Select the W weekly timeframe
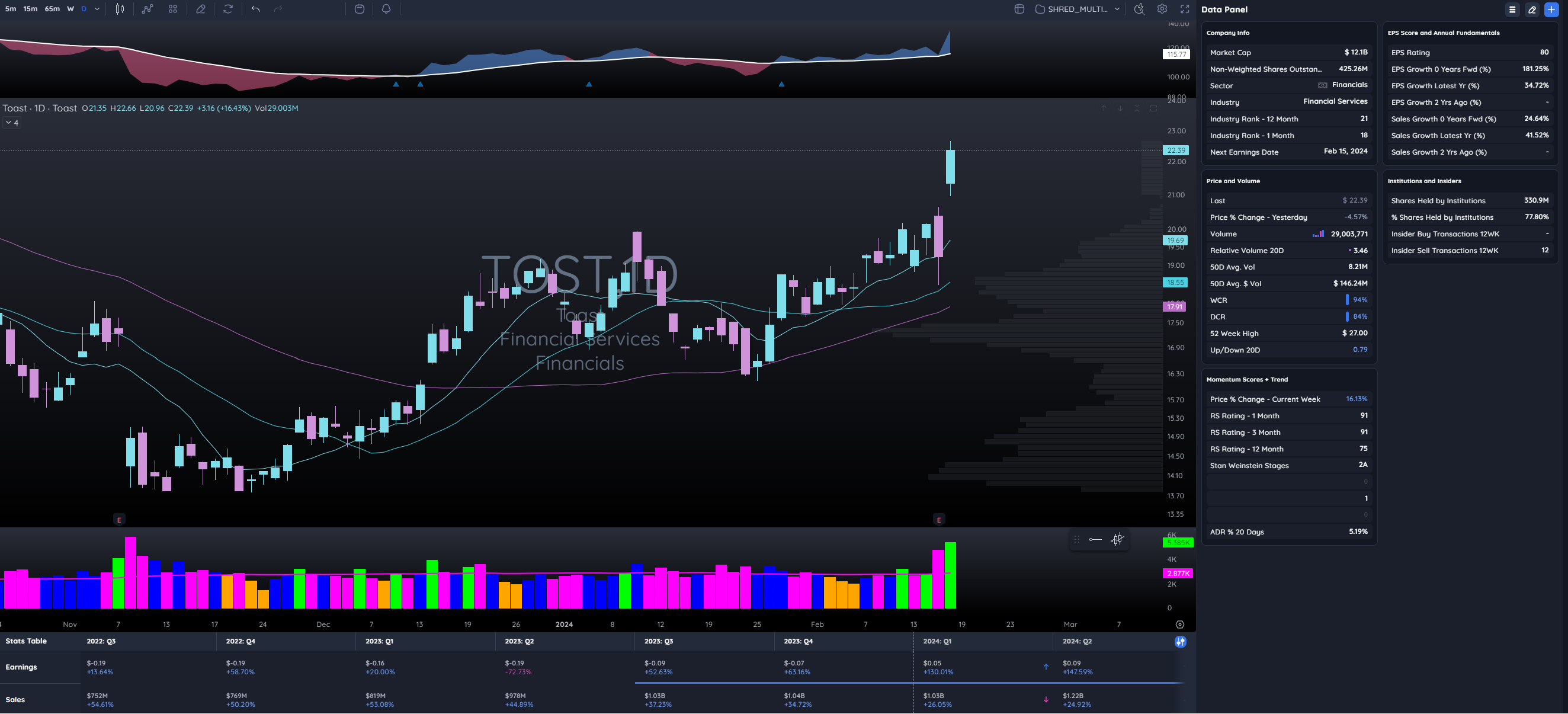Screen dimensions: 1568x714 [x=70, y=9]
